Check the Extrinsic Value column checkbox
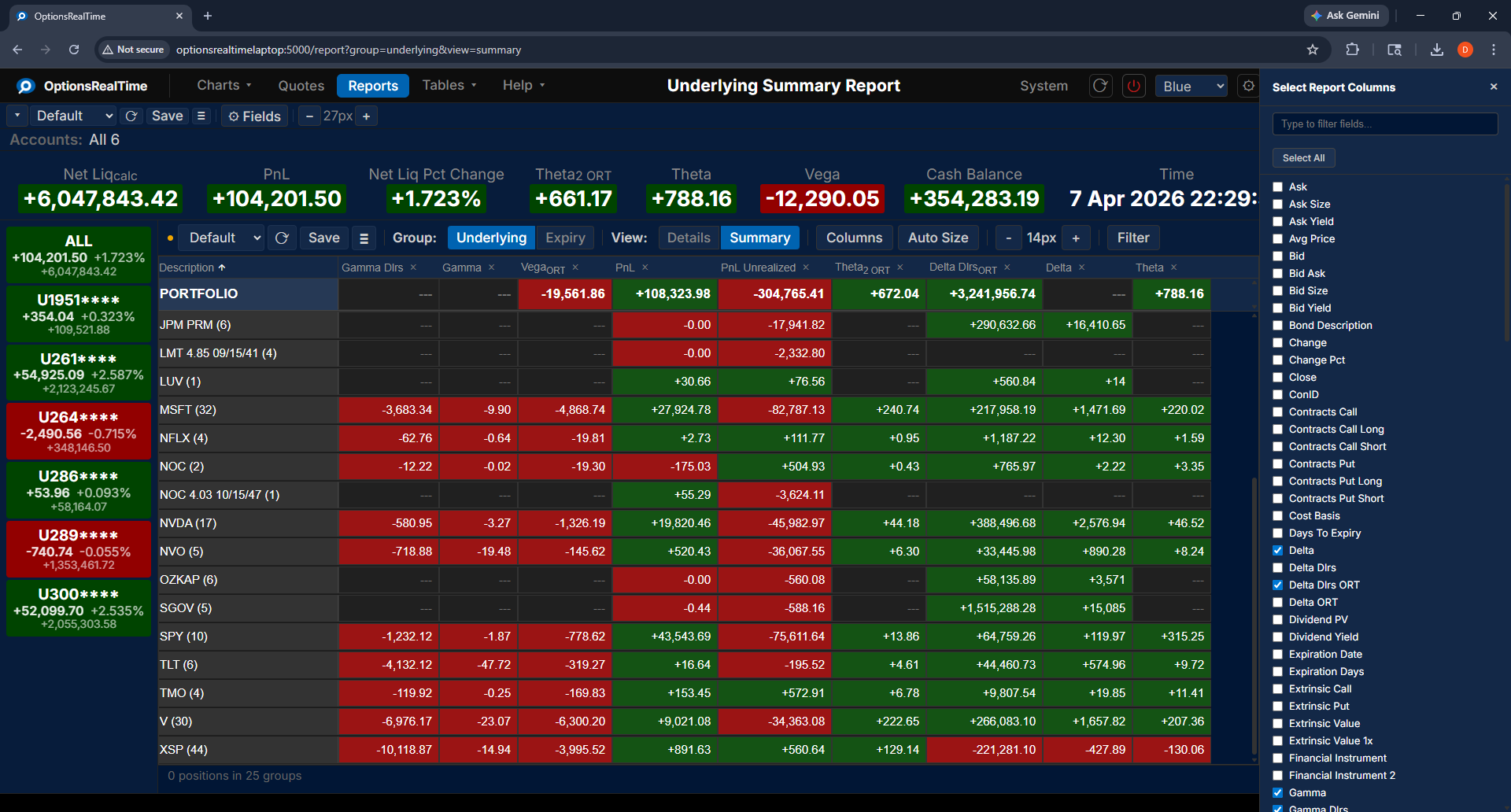The height and width of the screenshot is (812, 1511). tap(1278, 724)
